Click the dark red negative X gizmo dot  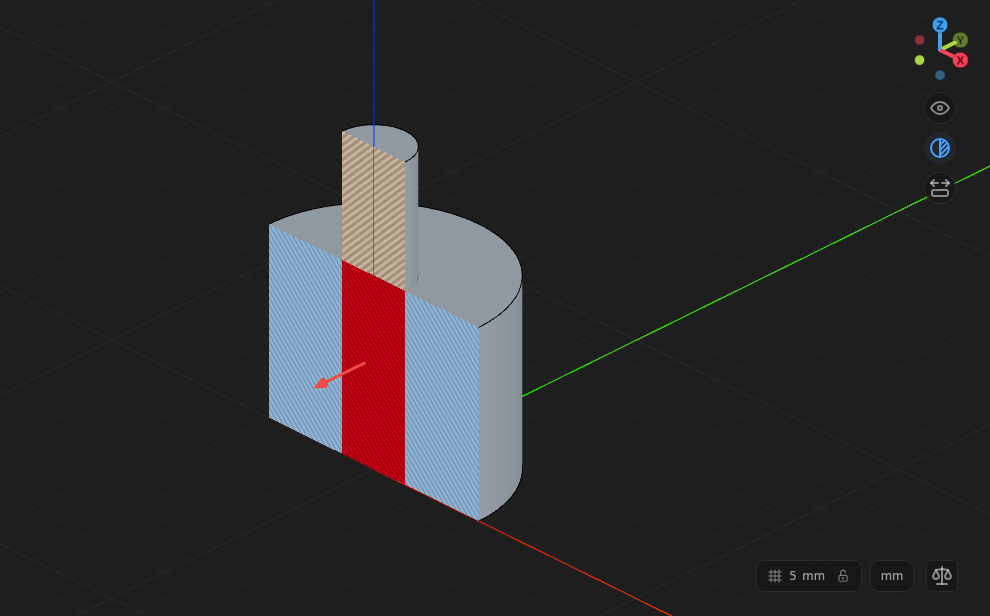(919, 40)
